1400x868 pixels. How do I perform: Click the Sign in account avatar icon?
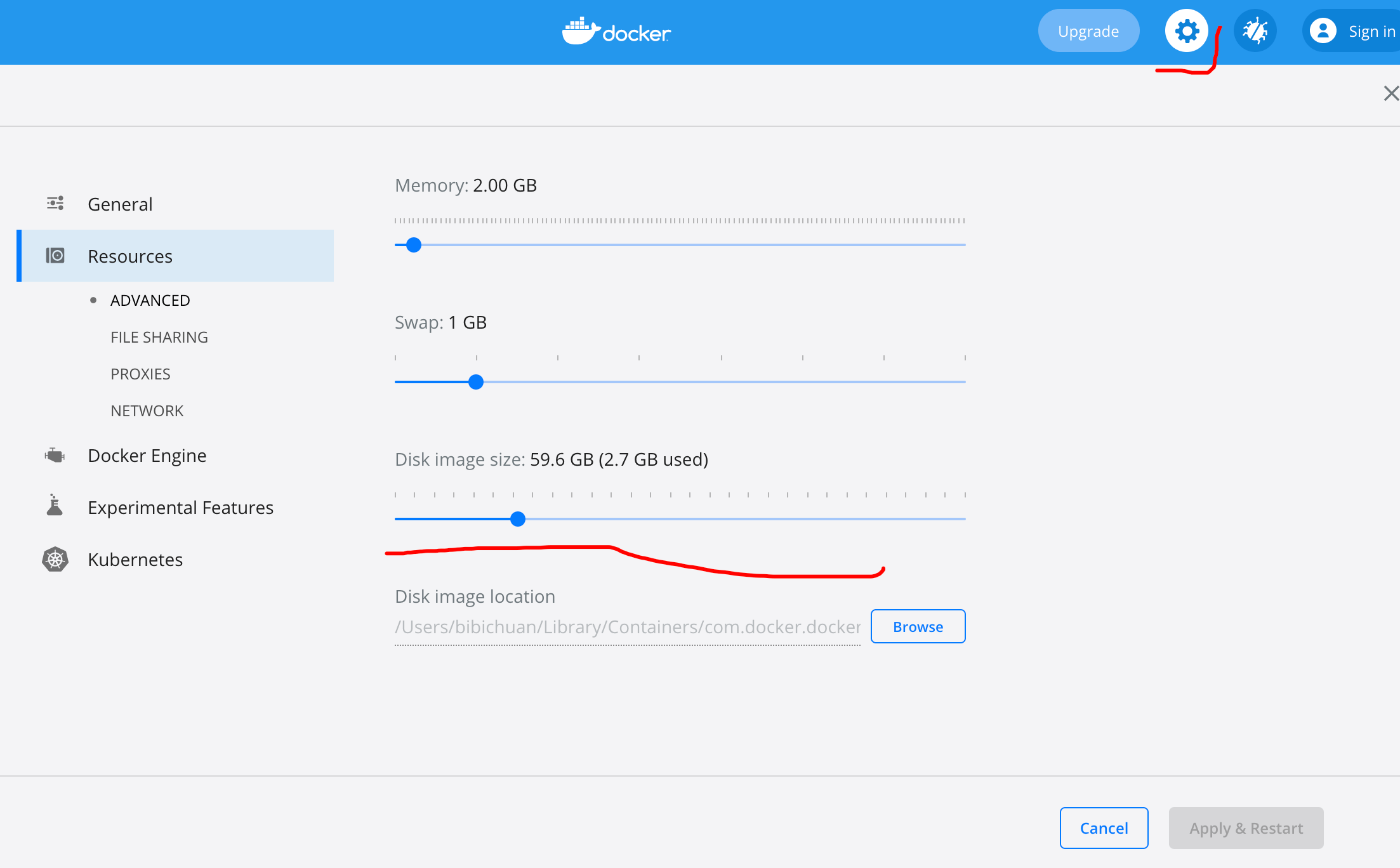(1323, 30)
